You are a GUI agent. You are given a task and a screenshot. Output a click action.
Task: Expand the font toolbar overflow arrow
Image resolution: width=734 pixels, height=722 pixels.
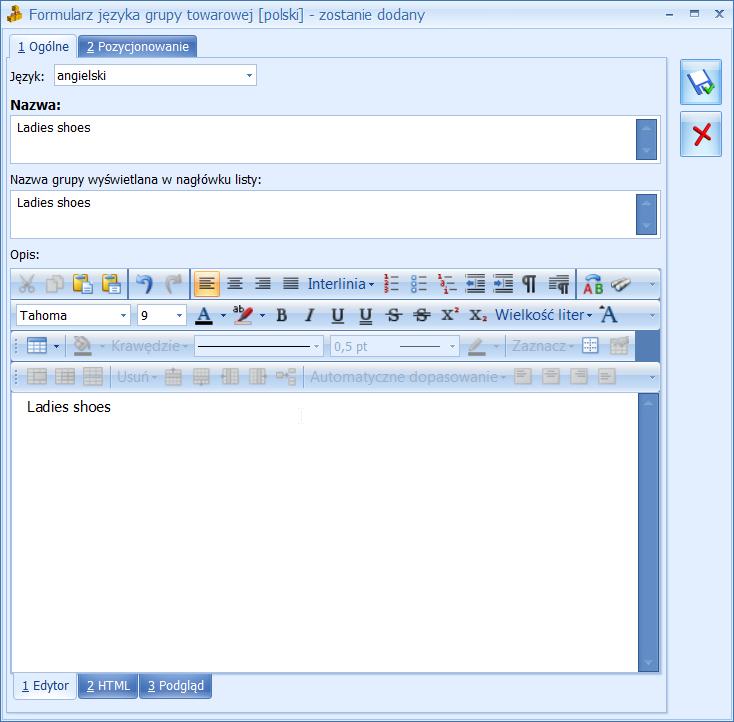coord(652,316)
